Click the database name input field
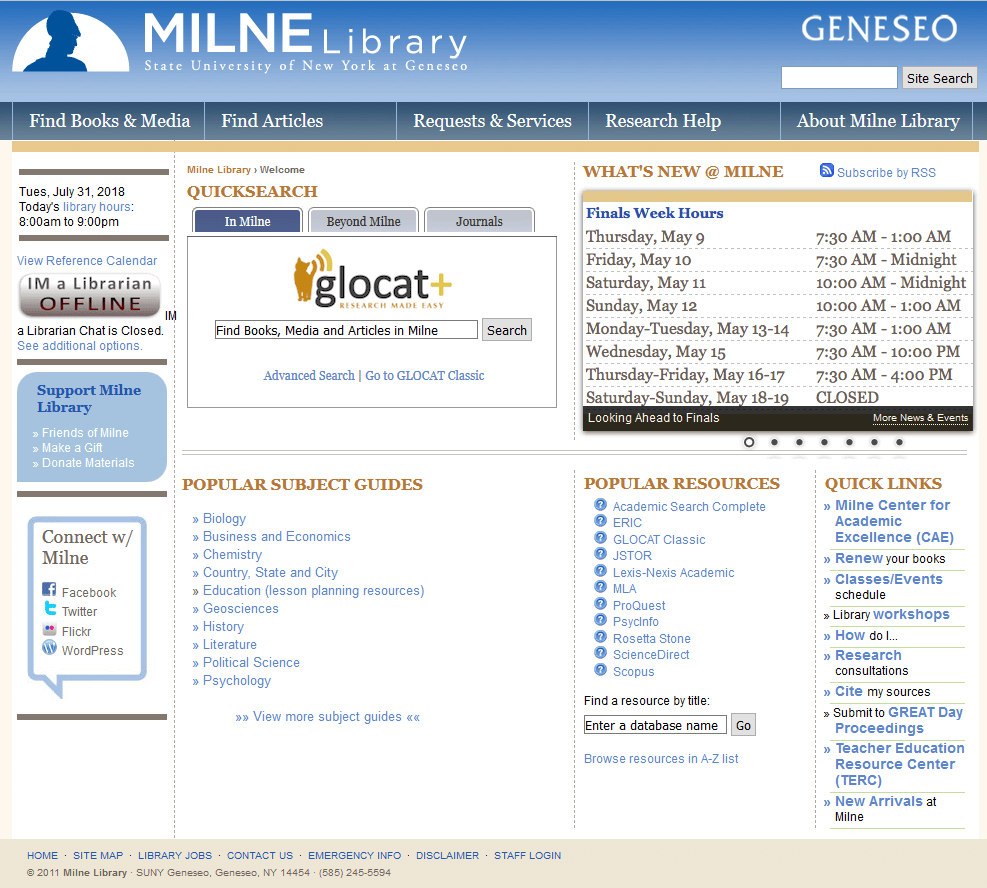The image size is (987, 888). 655,724
